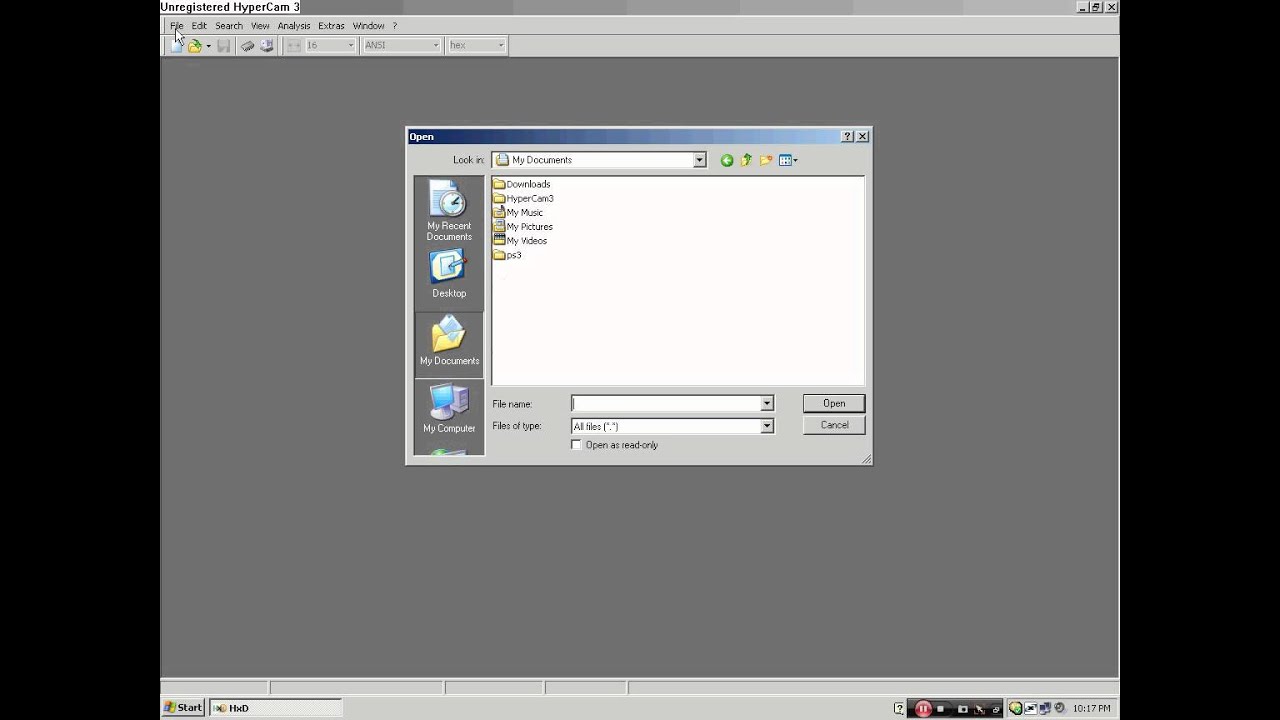
Task: Select the My Pictures folder
Action: click(523, 226)
